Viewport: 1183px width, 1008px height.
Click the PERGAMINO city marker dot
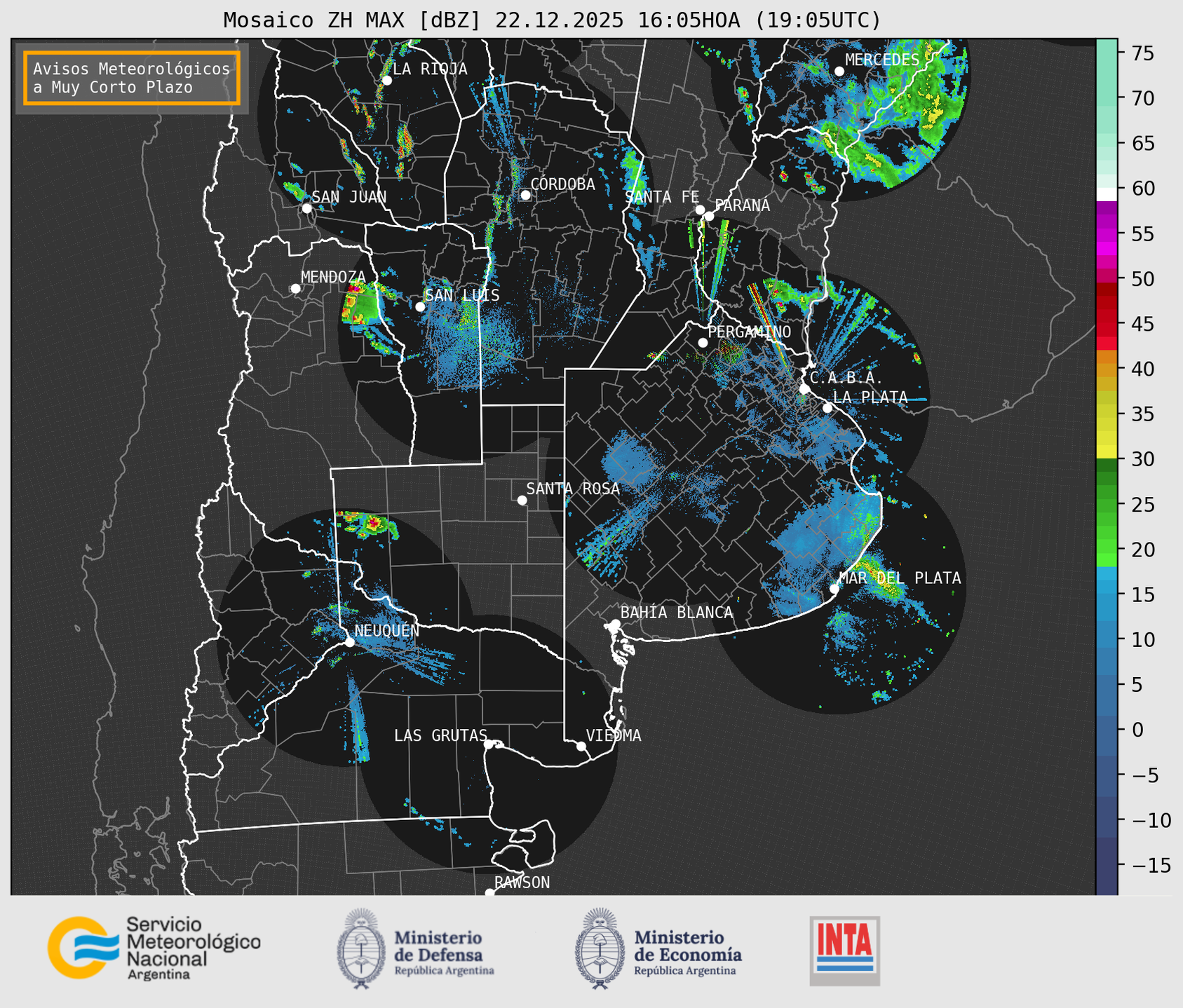(x=703, y=343)
